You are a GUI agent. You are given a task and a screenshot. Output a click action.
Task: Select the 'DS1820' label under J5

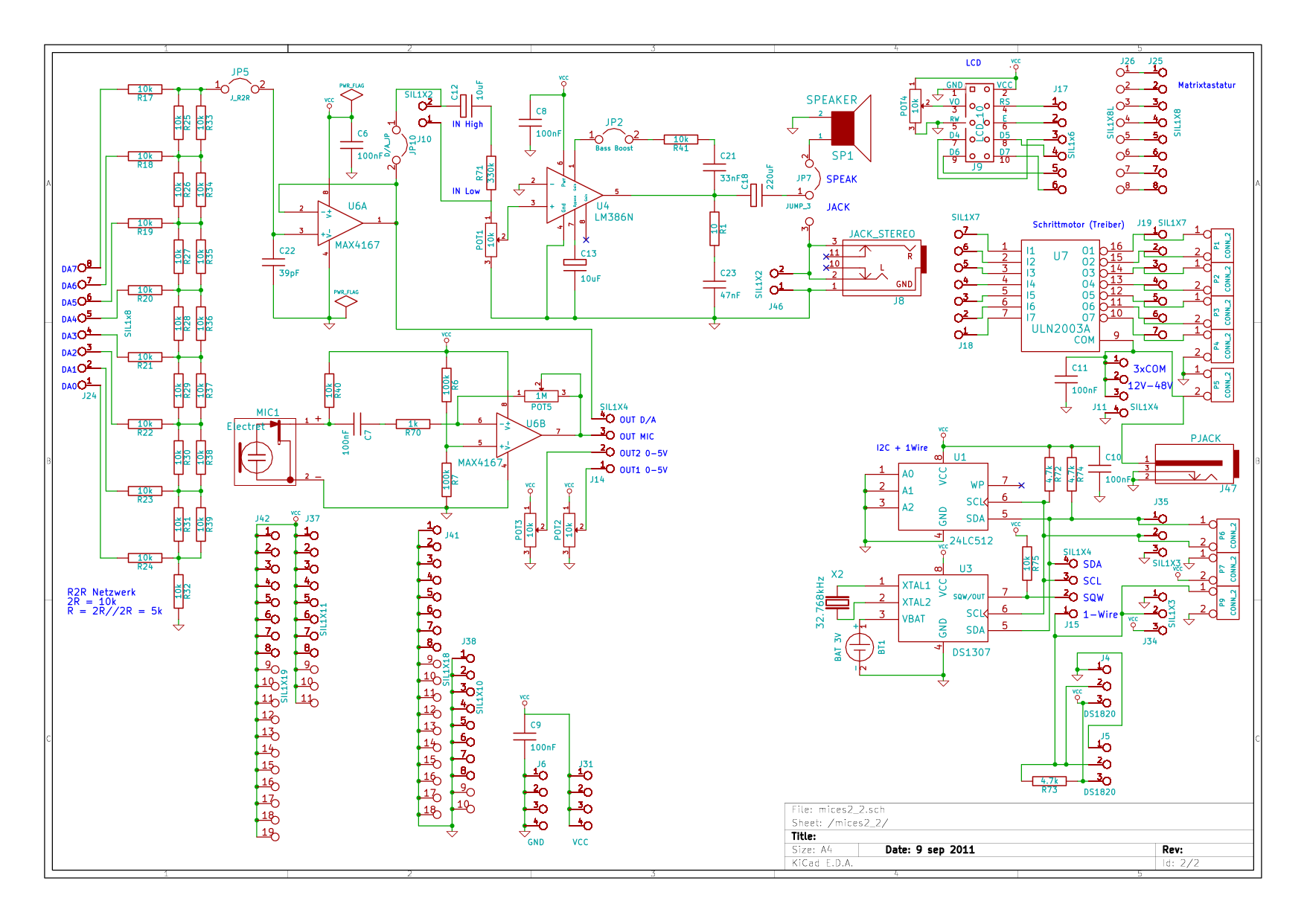point(1099,792)
